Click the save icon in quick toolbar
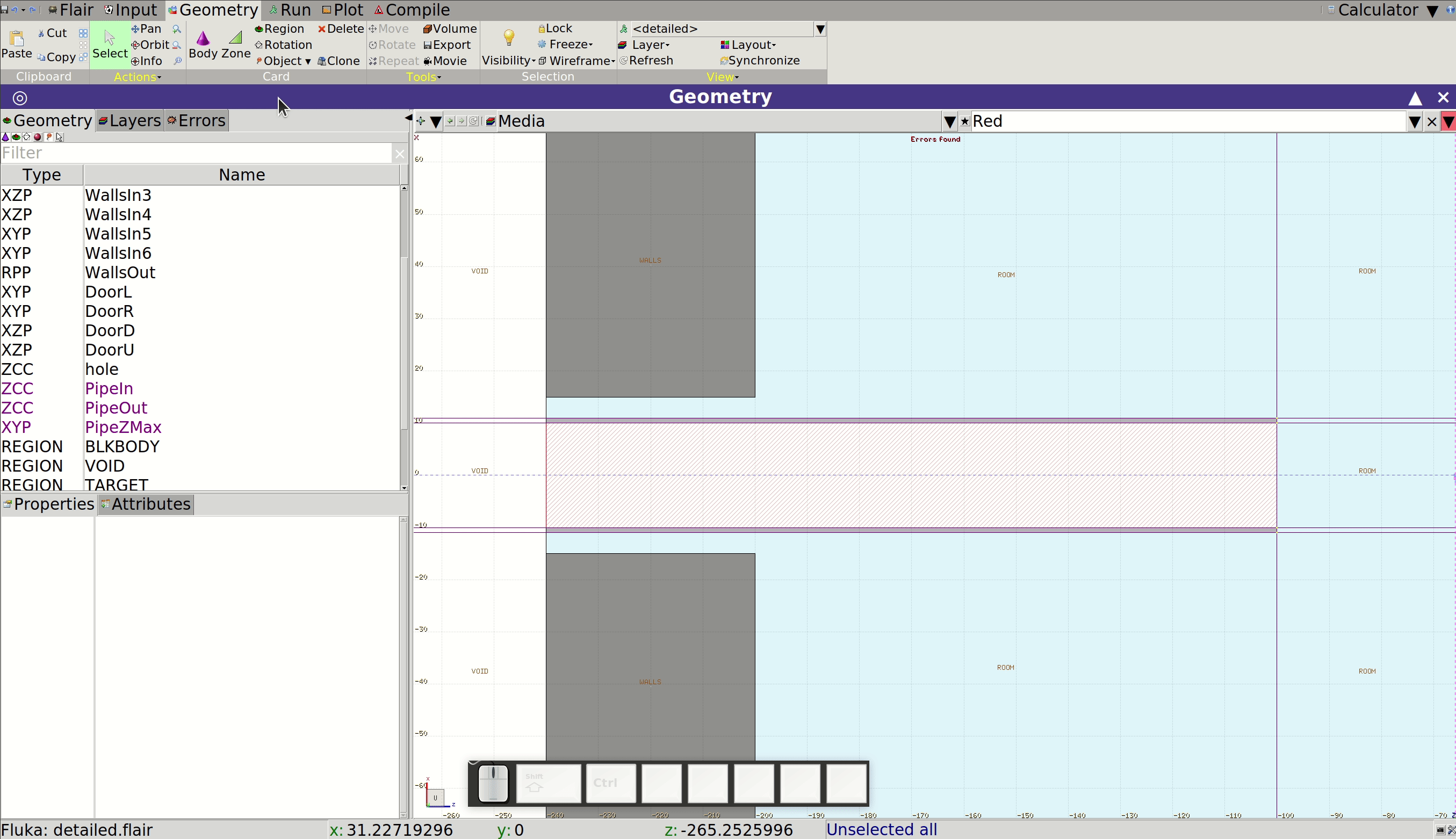The image size is (1456, 839). point(5,10)
